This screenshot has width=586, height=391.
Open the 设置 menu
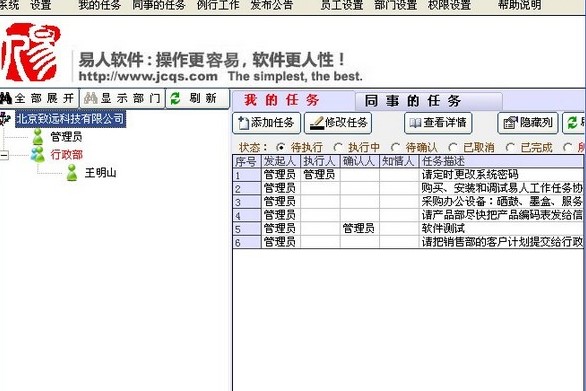coord(40,5)
